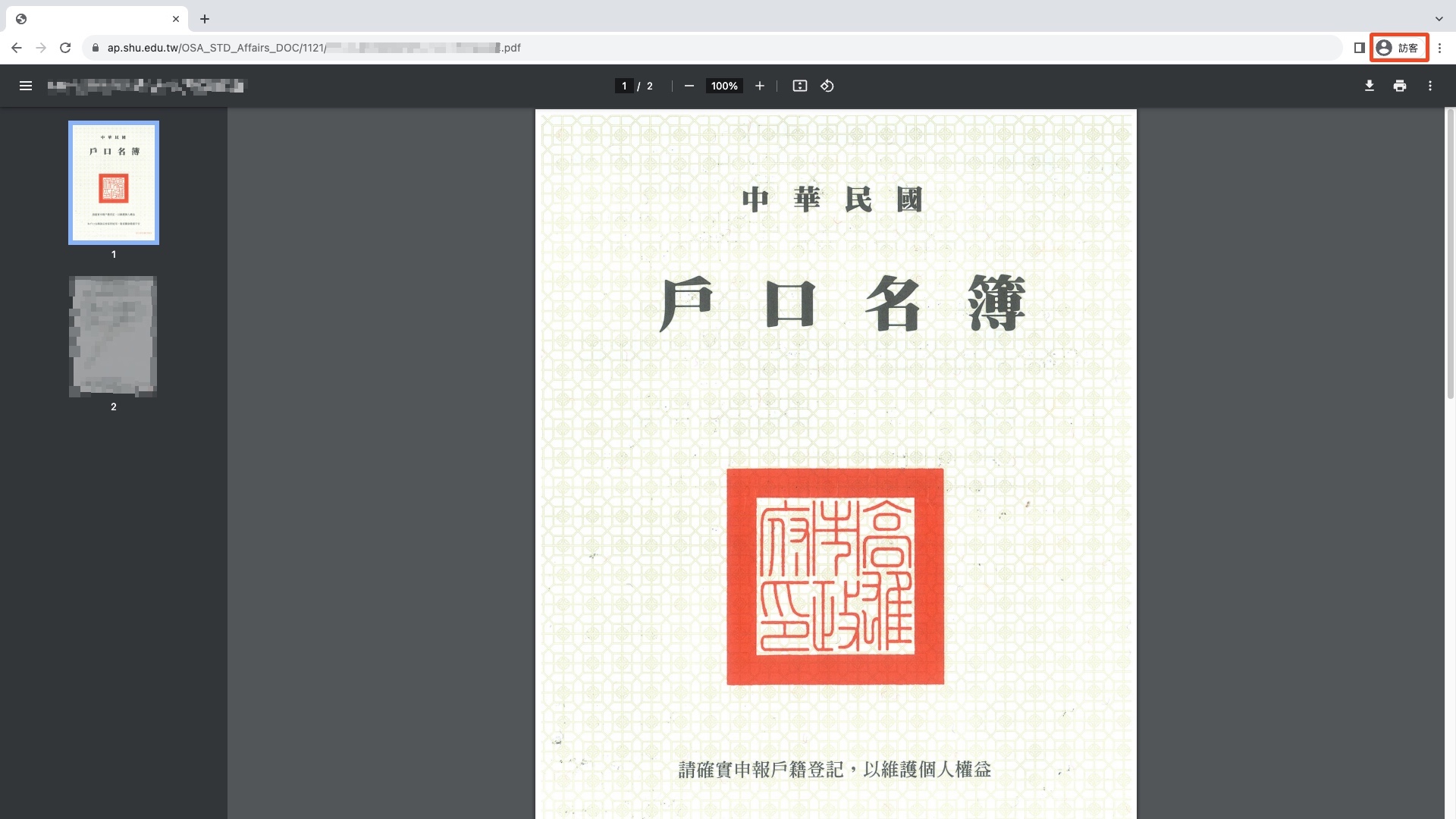Screen dimensions: 1456x819
Task: Zoom out the PDF with minus
Action: (689, 86)
